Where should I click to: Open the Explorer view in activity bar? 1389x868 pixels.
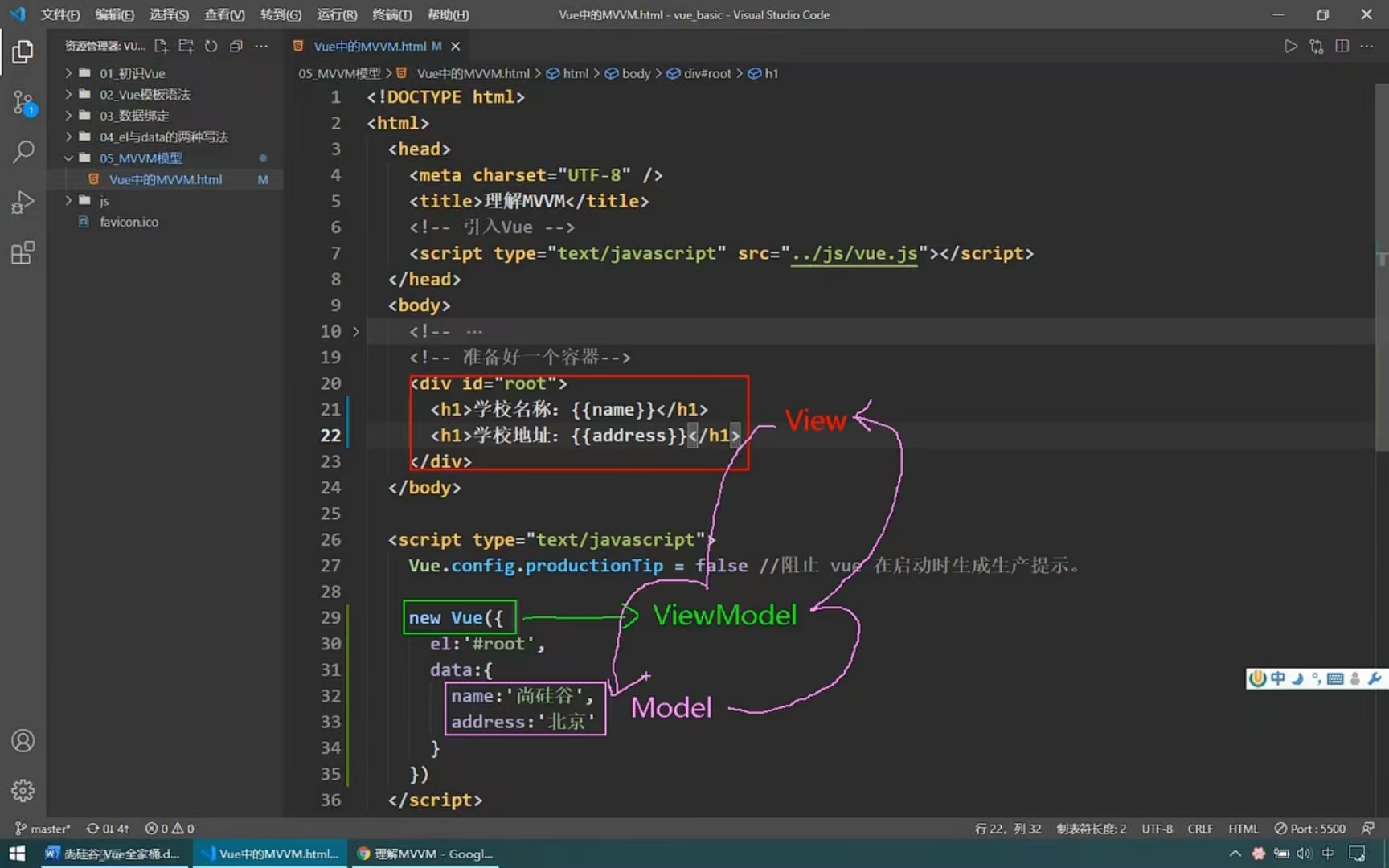[x=23, y=52]
